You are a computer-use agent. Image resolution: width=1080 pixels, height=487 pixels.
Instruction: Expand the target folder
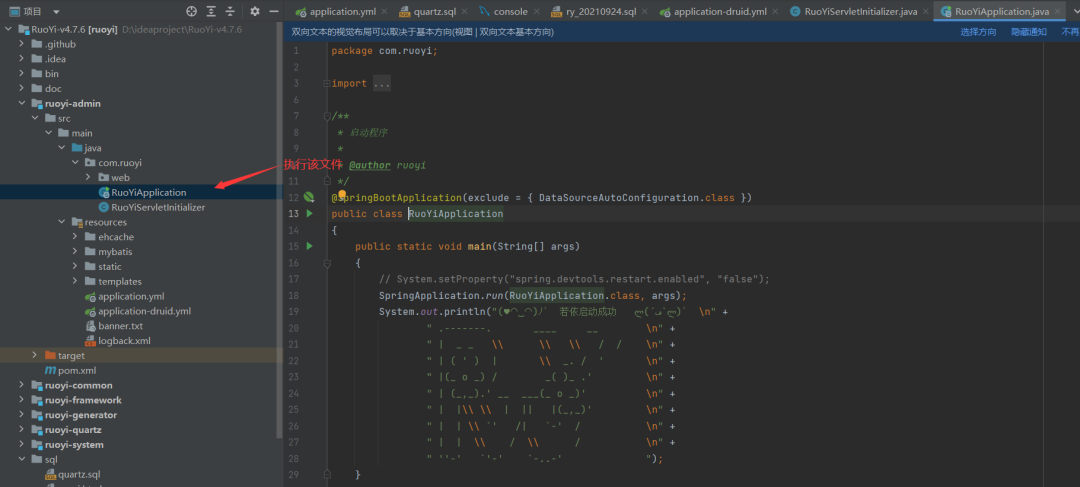(x=35, y=355)
